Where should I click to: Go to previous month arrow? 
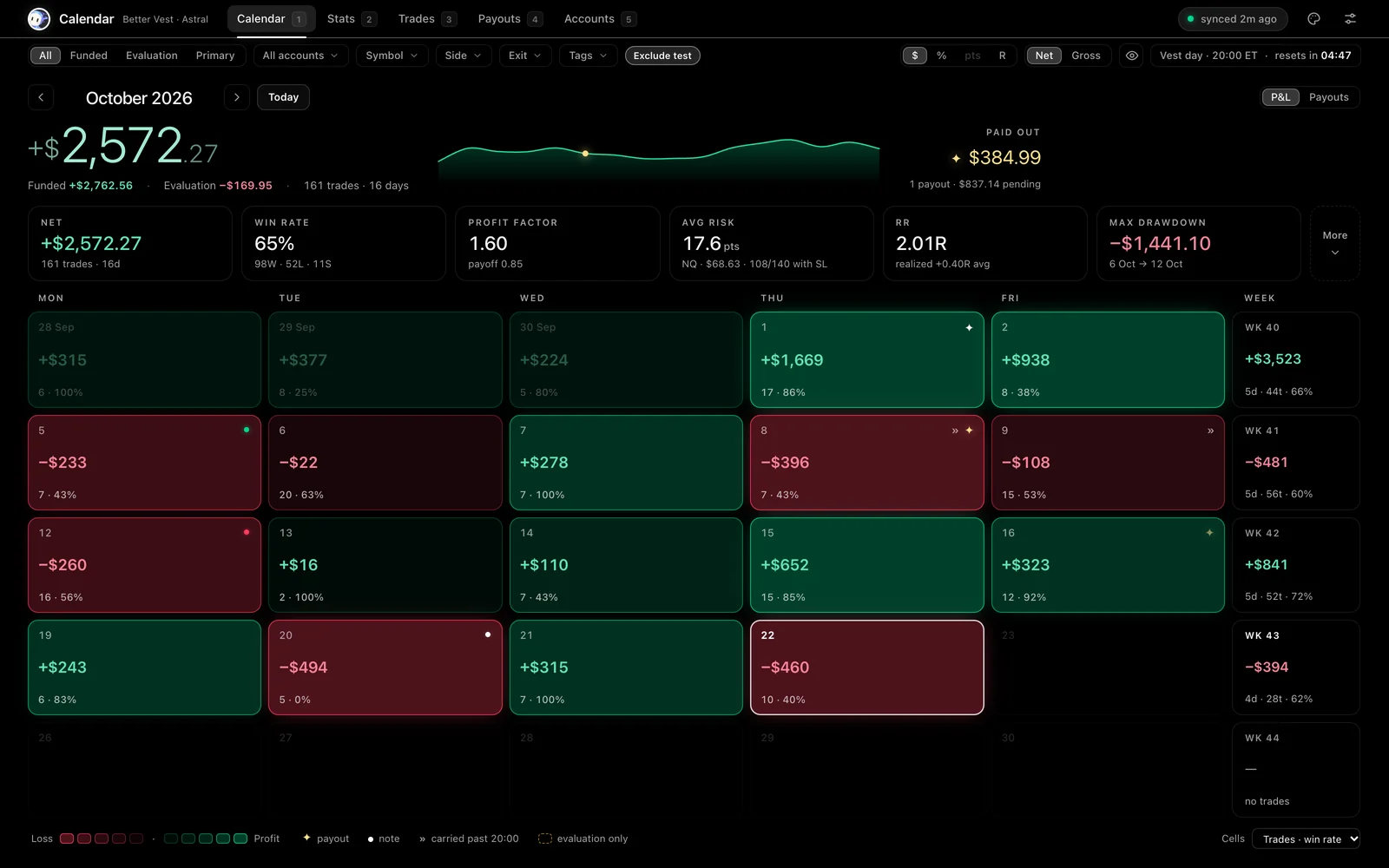click(x=41, y=97)
